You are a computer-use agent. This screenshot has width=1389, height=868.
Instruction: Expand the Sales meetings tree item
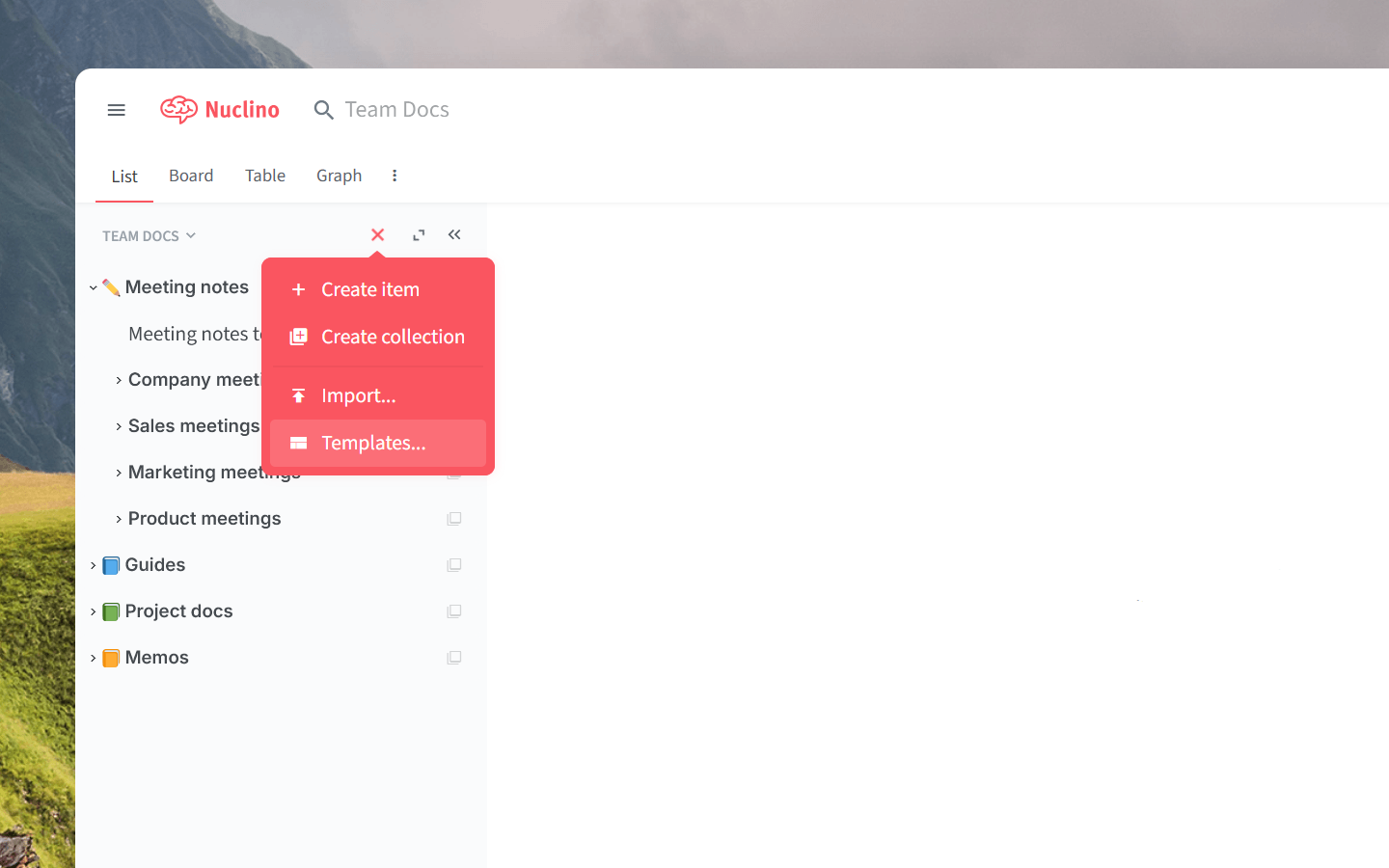coord(117,425)
